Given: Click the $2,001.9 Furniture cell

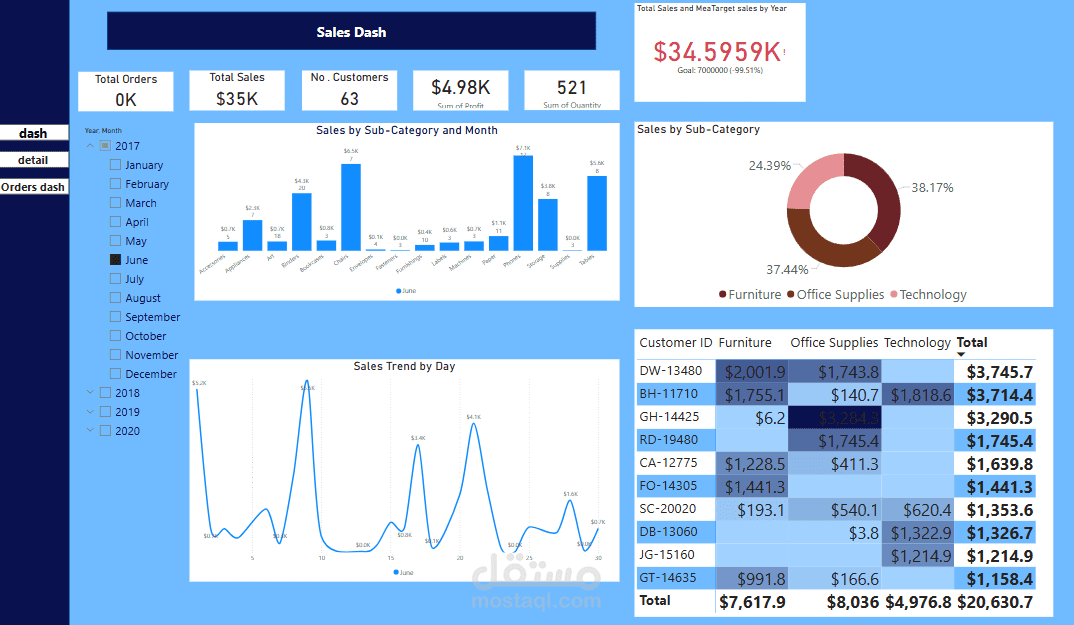Looking at the screenshot, I should pos(752,371).
